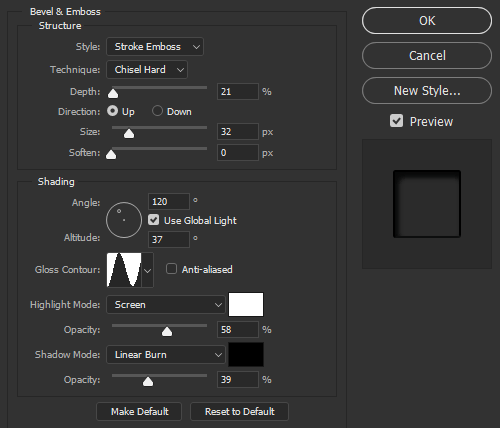The image size is (500, 428).
Task: Click the Highlight Opacity field showing 58
Action: pos(238,330)
